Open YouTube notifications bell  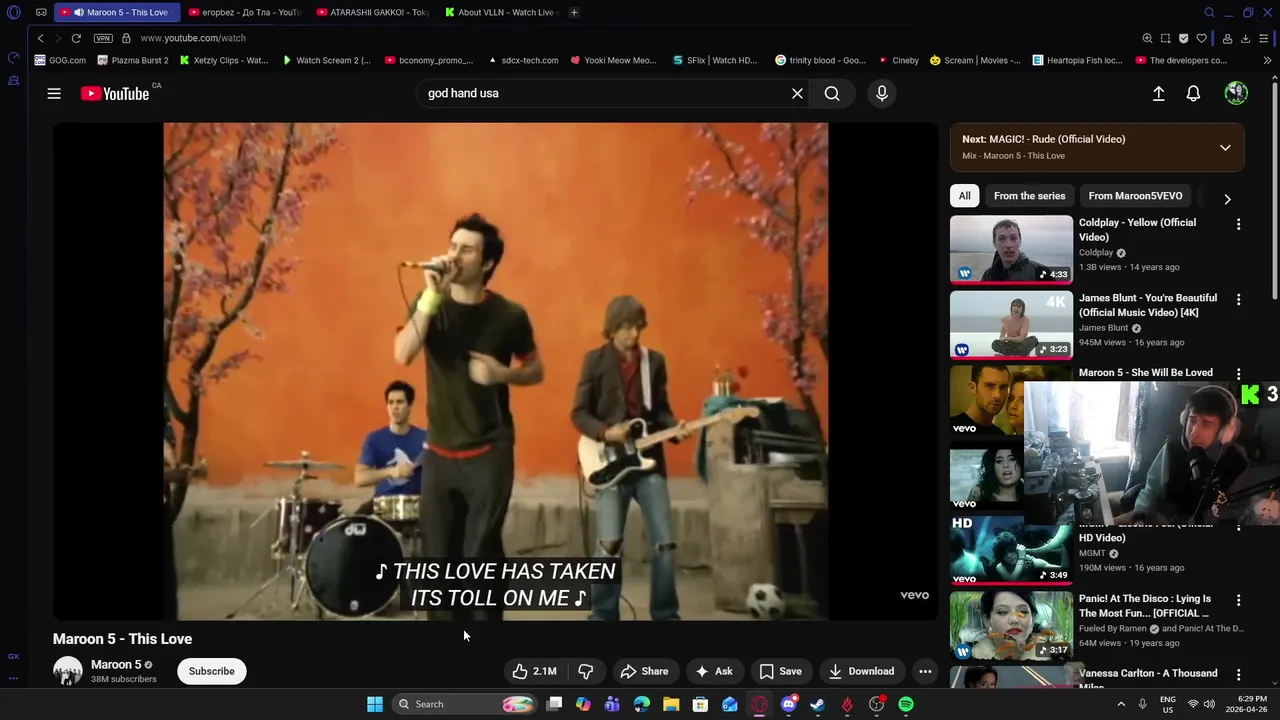1193,93
